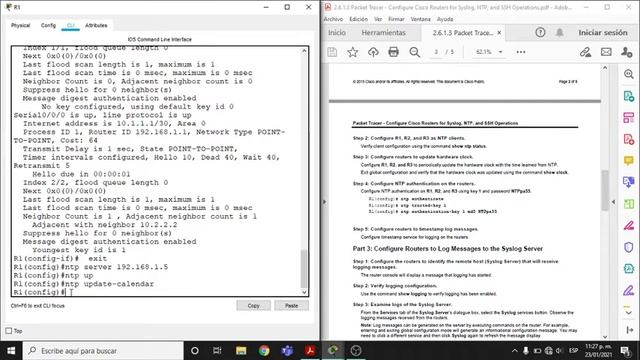Image resolution: width=640 pixels, height=360 pixels.
Task: Select the CLI tab in R1
Action: 71,25
